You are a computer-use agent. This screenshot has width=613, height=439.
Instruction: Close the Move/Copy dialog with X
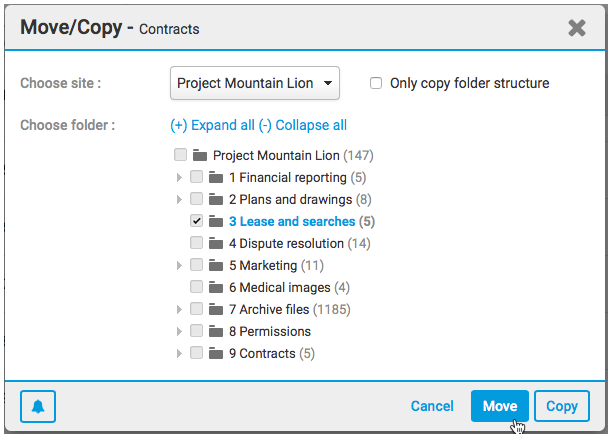(577, 28)
